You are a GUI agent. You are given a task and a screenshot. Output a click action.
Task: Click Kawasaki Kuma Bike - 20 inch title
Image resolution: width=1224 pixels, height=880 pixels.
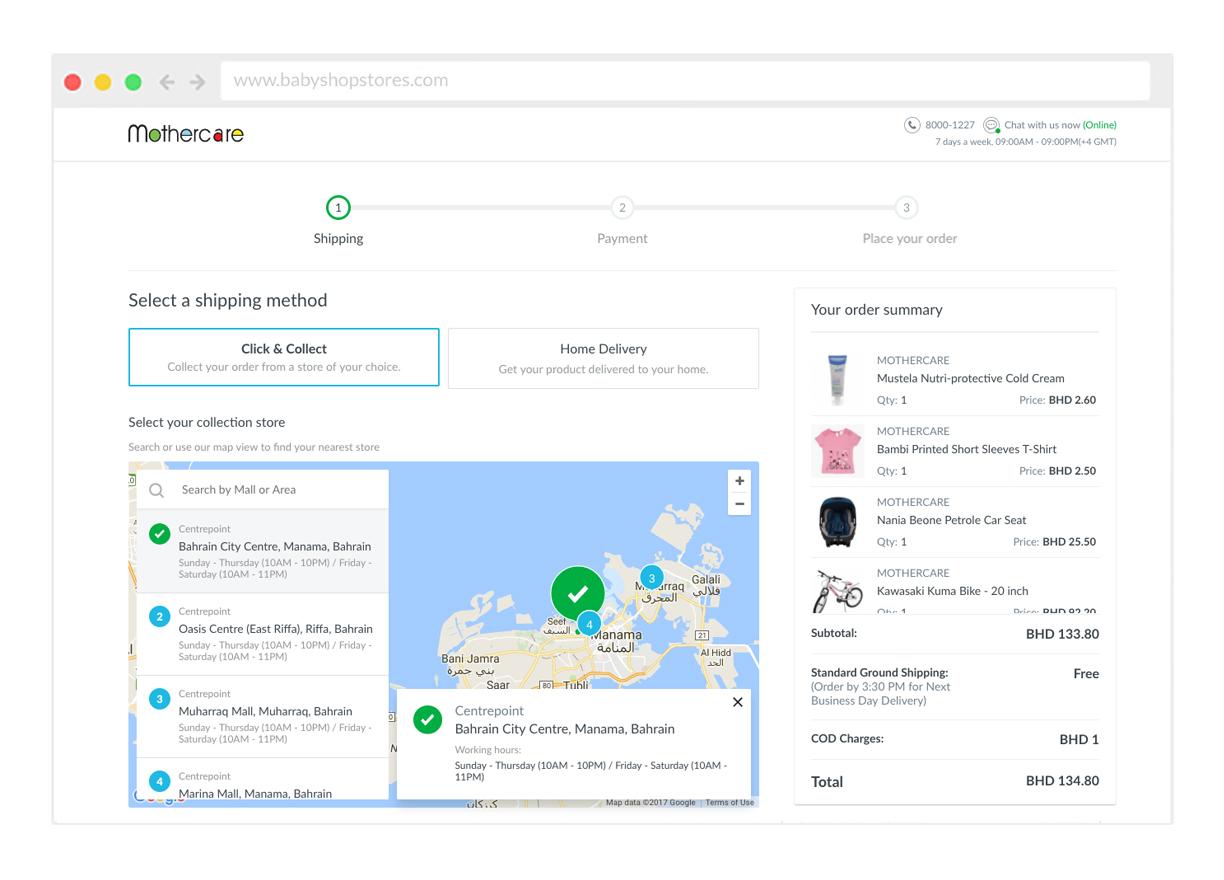[x=952, y=591]
